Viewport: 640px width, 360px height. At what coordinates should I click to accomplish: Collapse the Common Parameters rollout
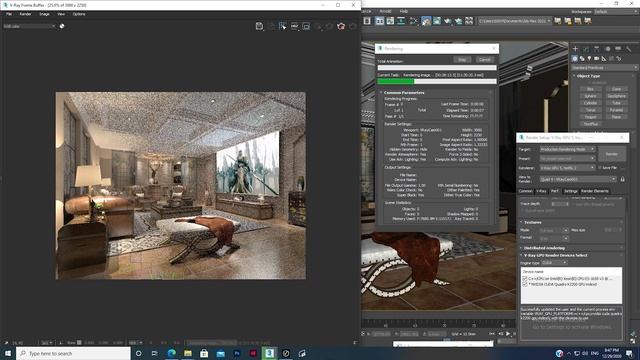tap(404, 93)
